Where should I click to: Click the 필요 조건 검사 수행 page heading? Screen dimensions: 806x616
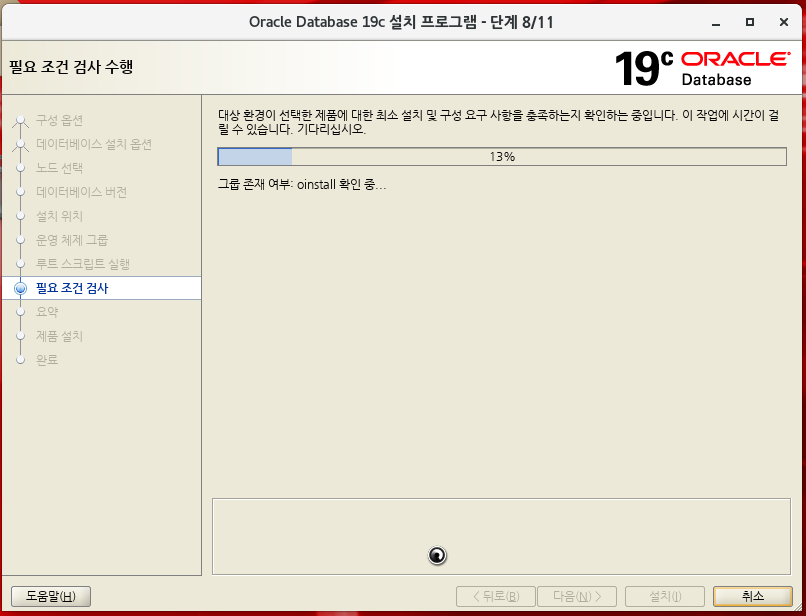71,67
